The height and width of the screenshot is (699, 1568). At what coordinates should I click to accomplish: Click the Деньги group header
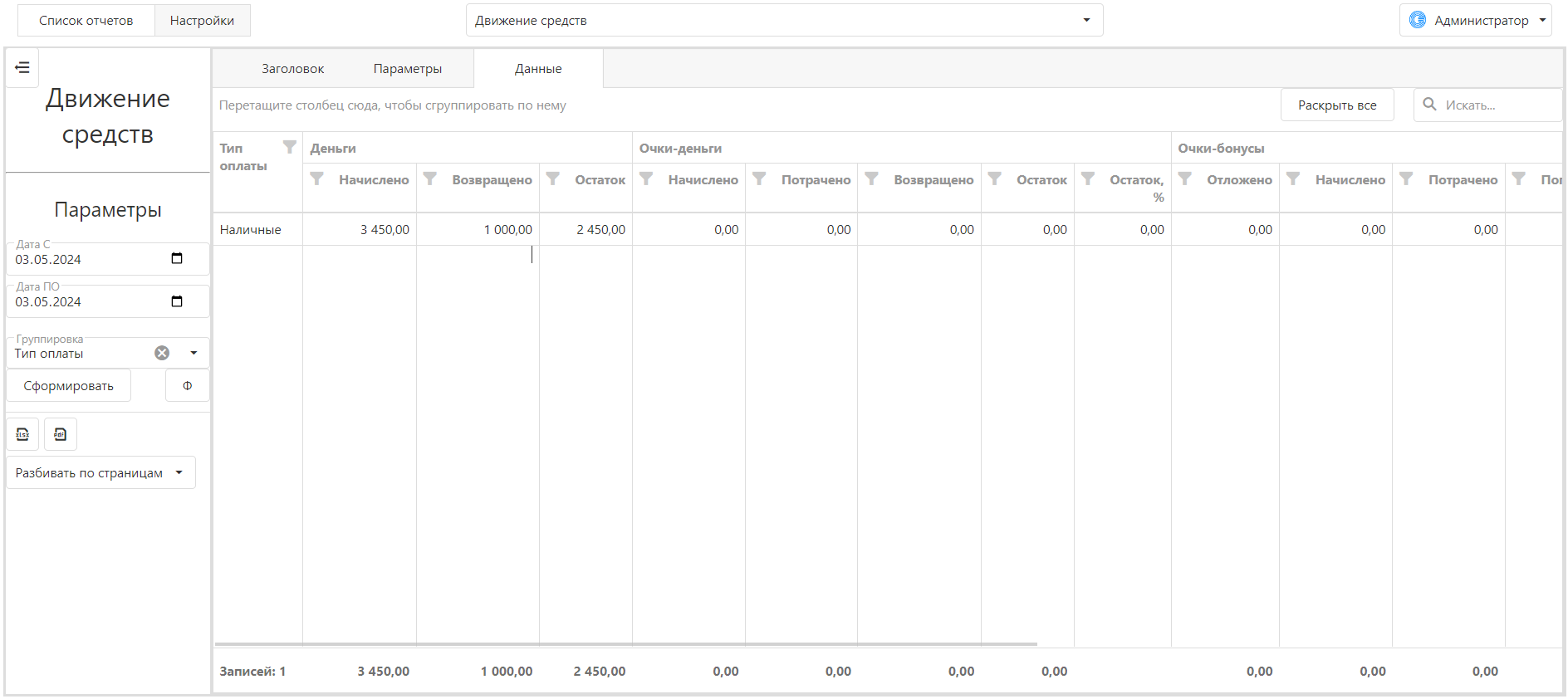pyautogui.click(x=333, y=149)
